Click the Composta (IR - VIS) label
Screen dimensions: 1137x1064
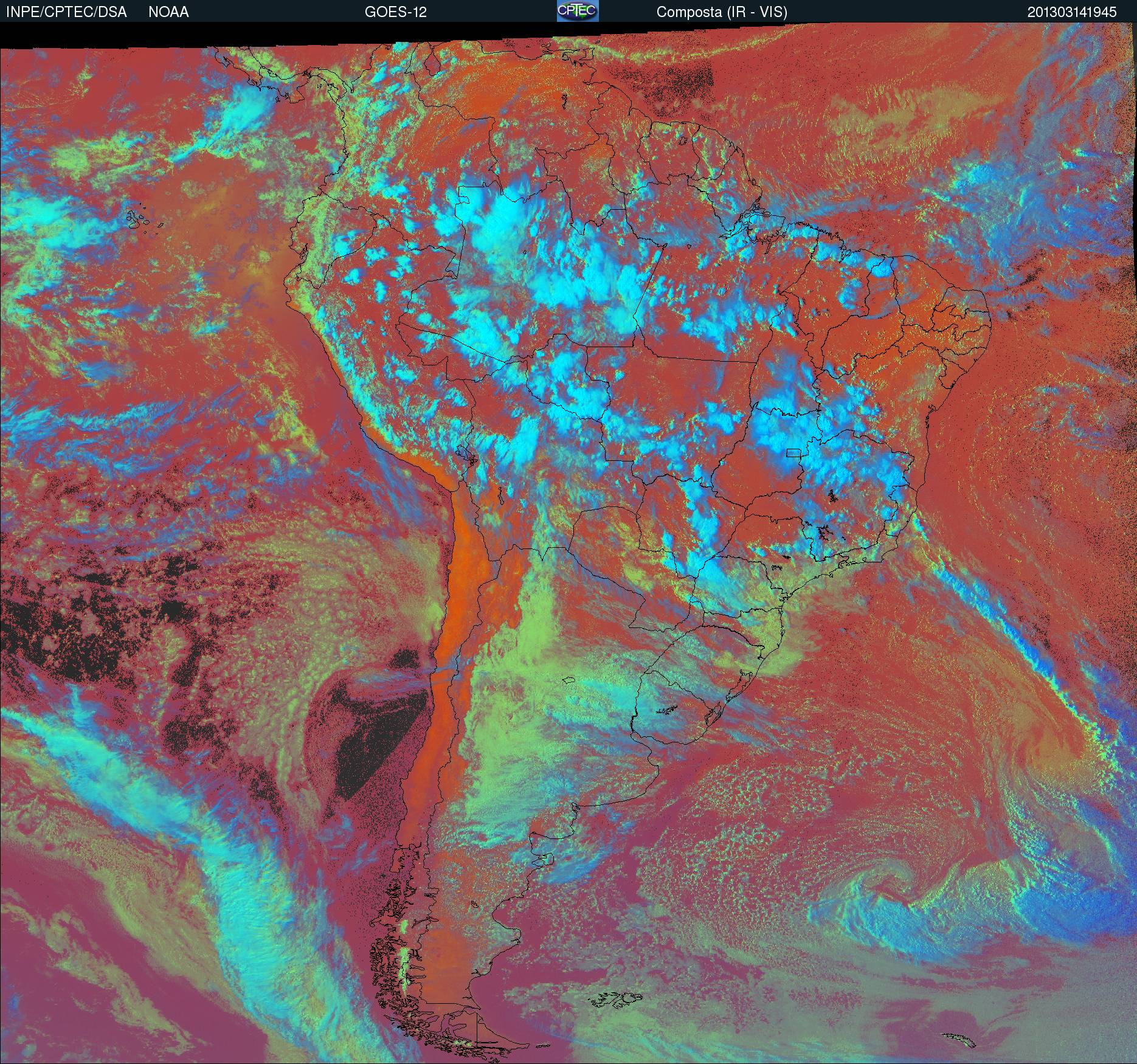[x=722, y=12]
